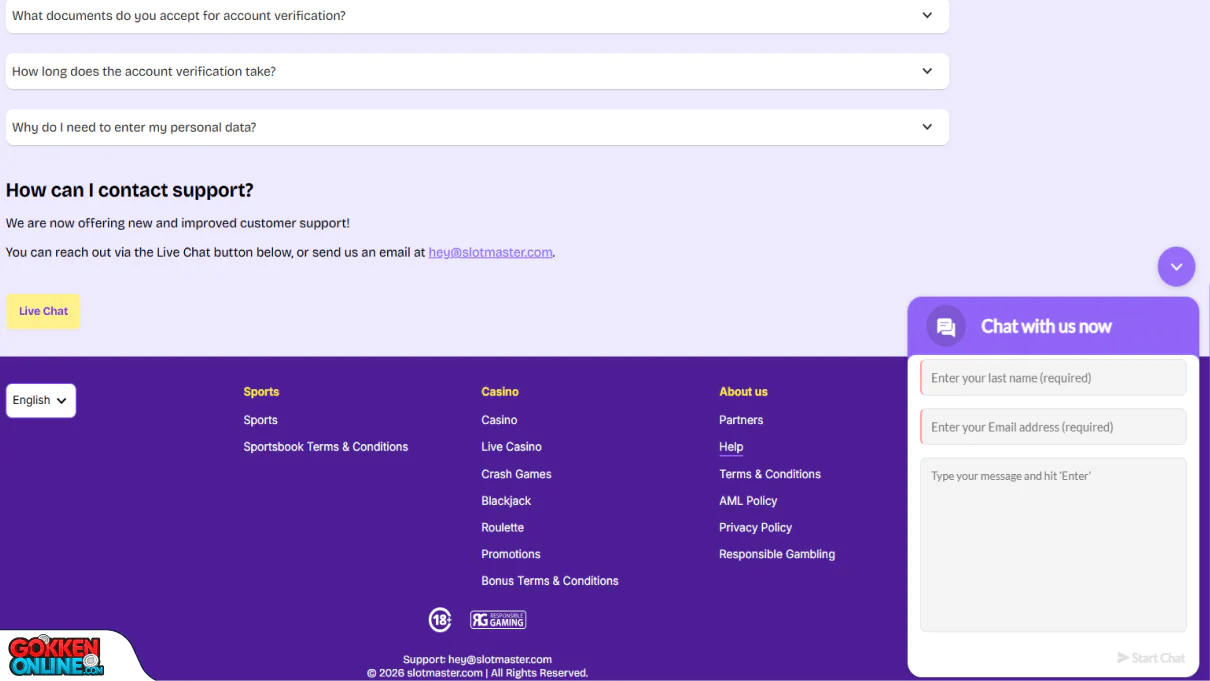The image size is (1210, 681).
Task: Open the hey@slotmaster.com email link
Action: pos(490,253)
